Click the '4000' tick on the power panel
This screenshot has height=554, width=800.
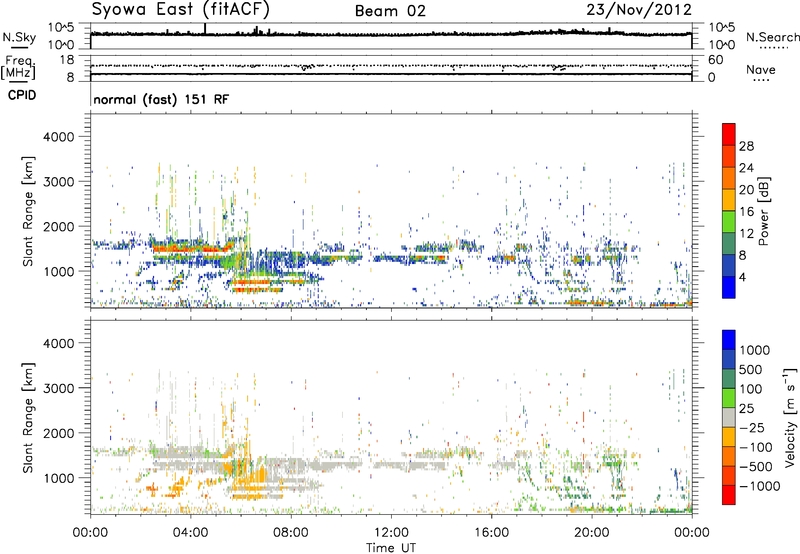click(58, 137)
